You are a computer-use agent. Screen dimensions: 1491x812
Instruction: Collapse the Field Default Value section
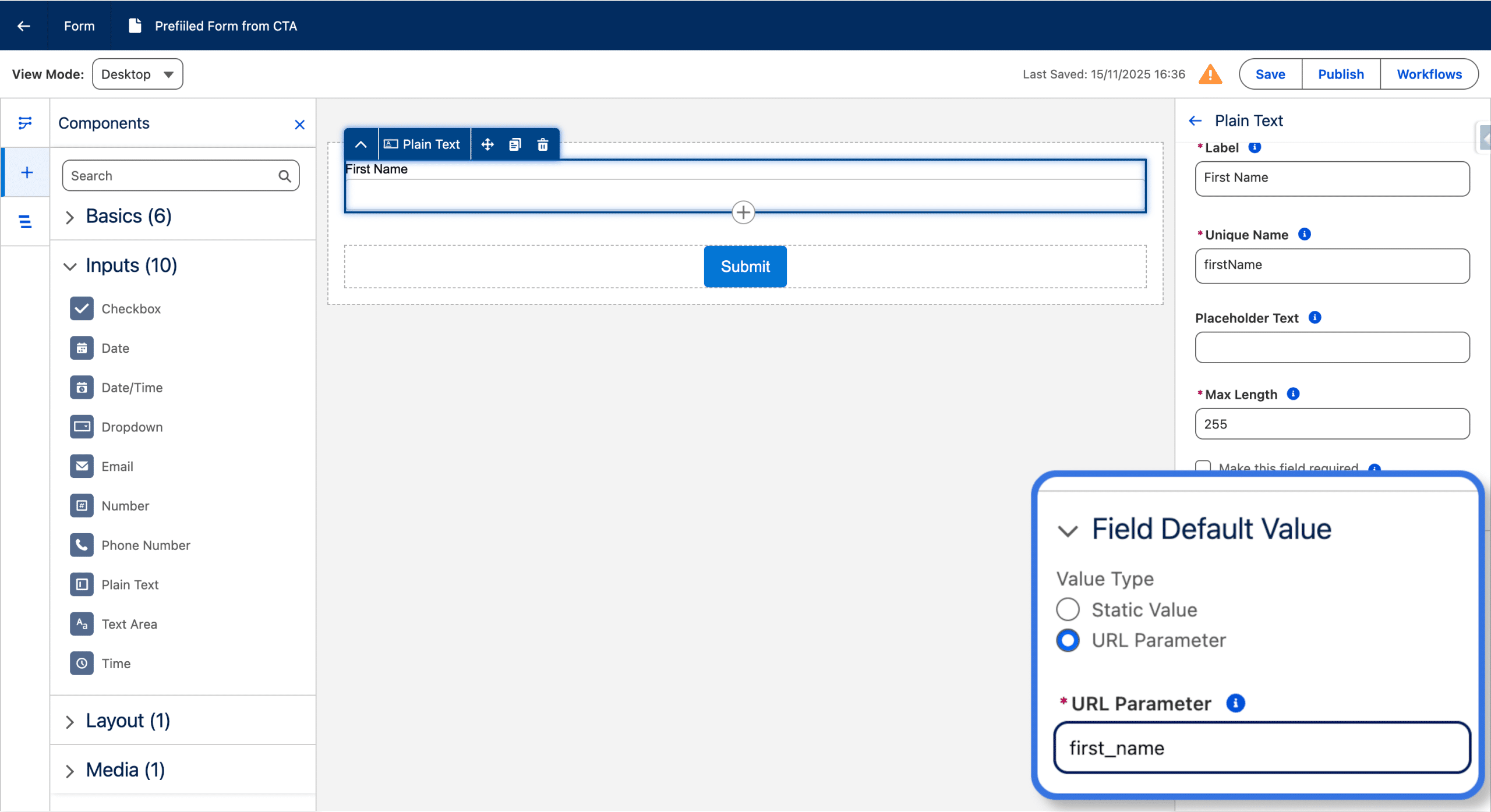coord(1068,530)
